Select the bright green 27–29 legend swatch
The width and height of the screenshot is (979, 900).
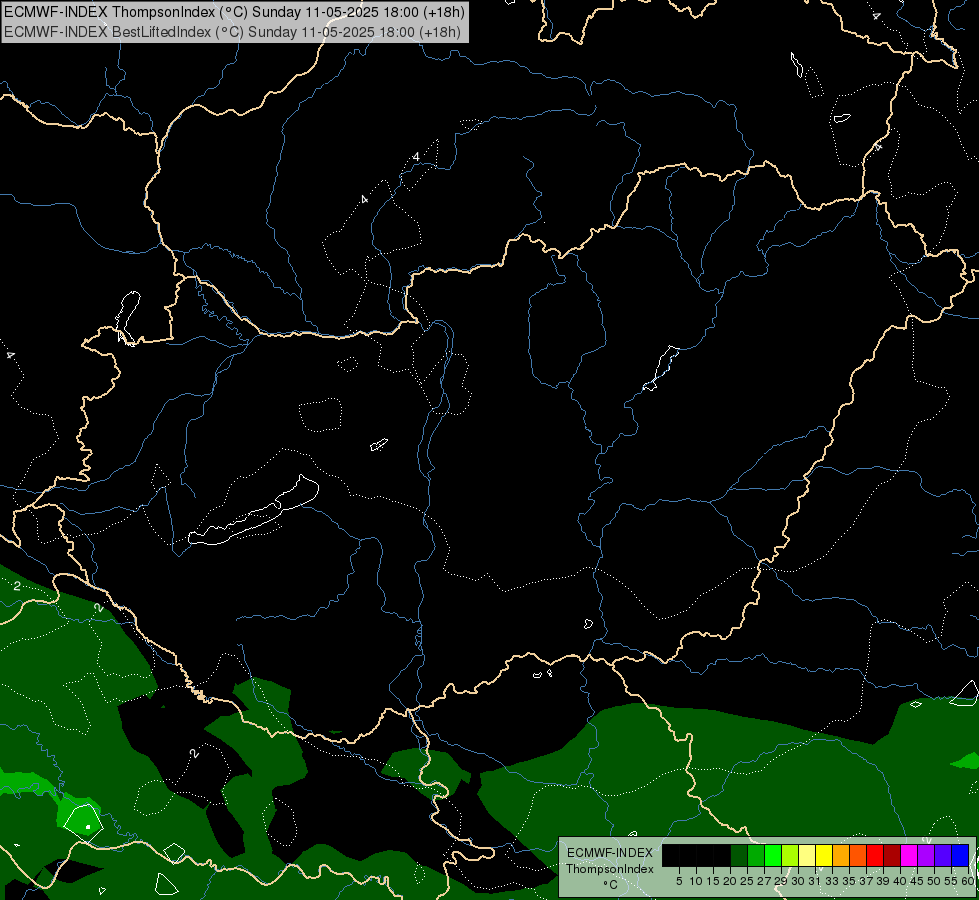[x=773, y=856]
